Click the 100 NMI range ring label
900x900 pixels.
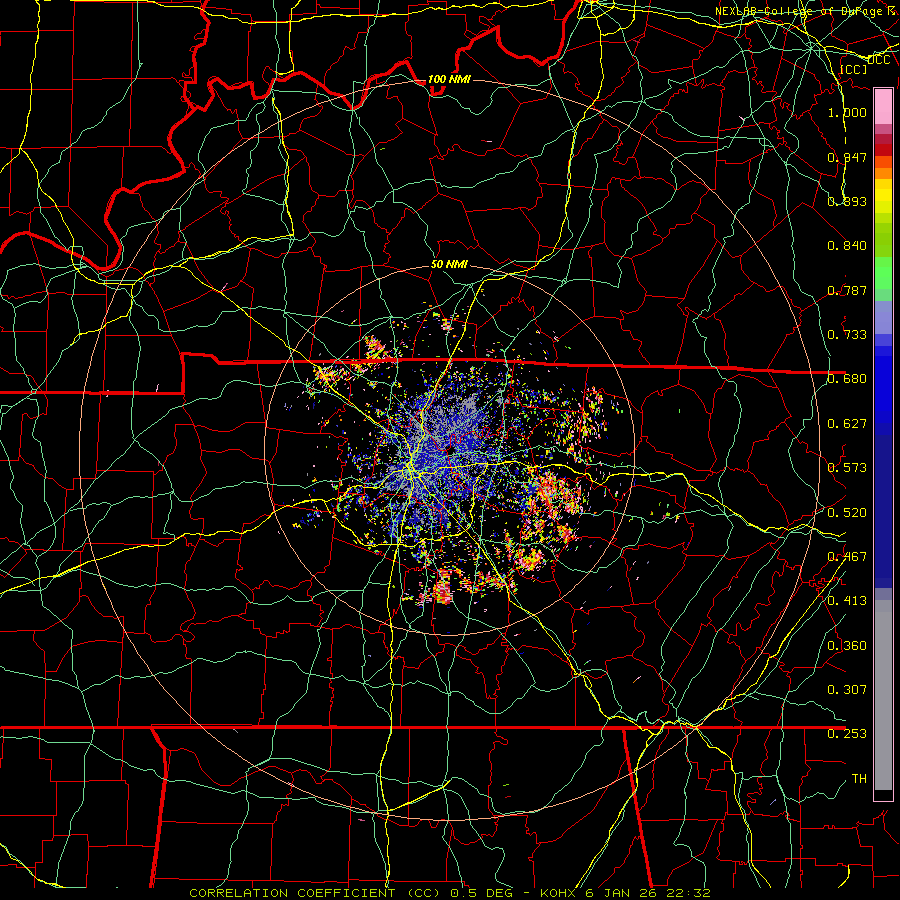pyautogui.click(x=449, y=79)
